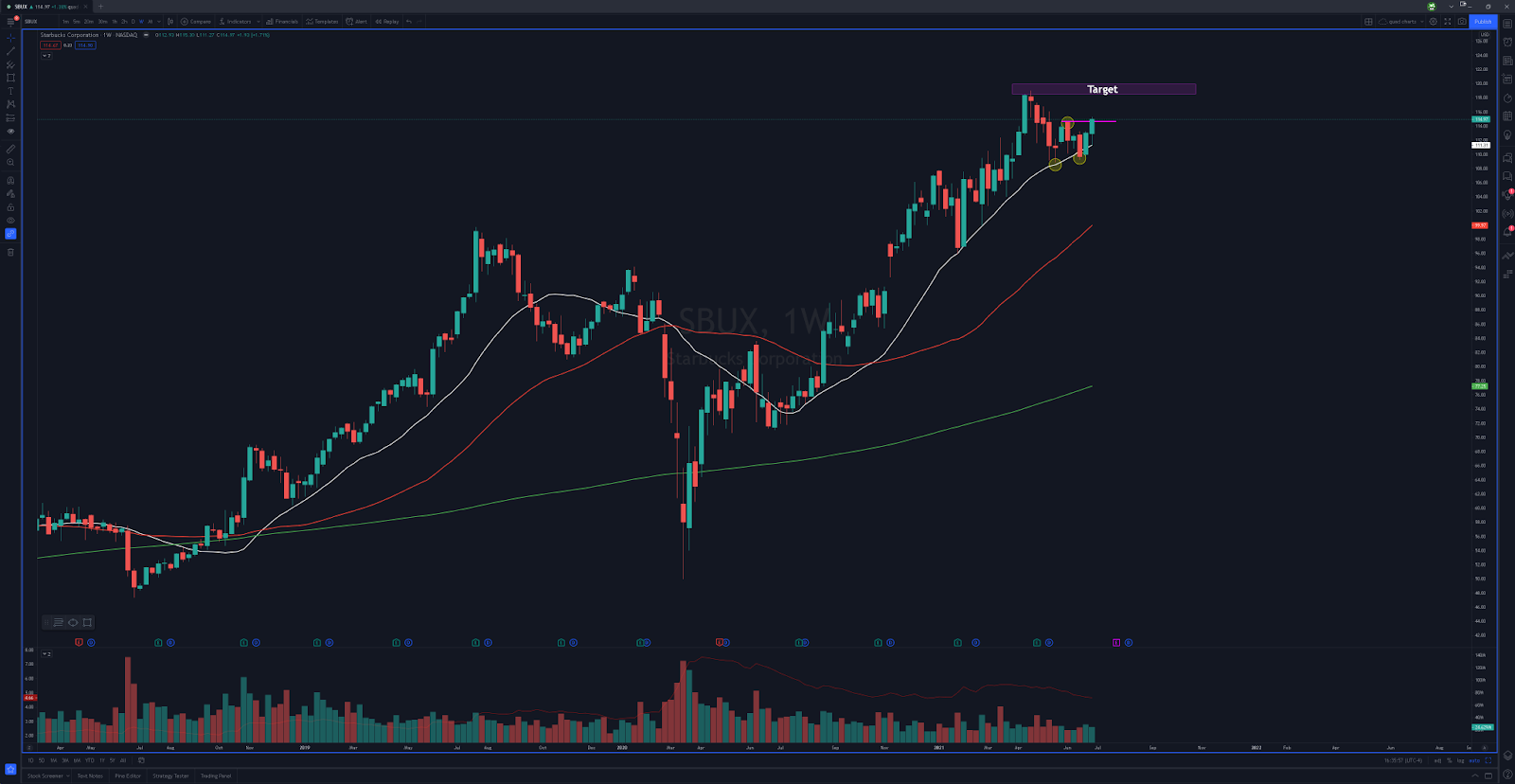Image resolution: width=1515 pixels, height=784 pixels.
Task: Open the Text Notes tab
Action: coord(90,775)
